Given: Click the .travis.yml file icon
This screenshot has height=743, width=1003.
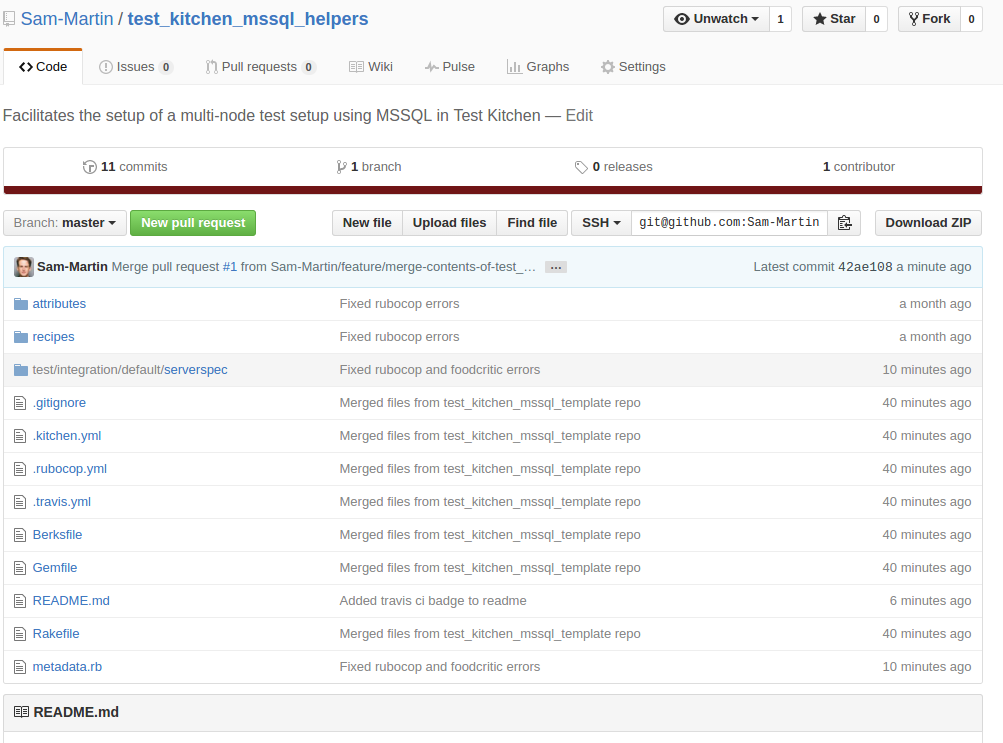Looking at the screenshot, I should (20, 502).
